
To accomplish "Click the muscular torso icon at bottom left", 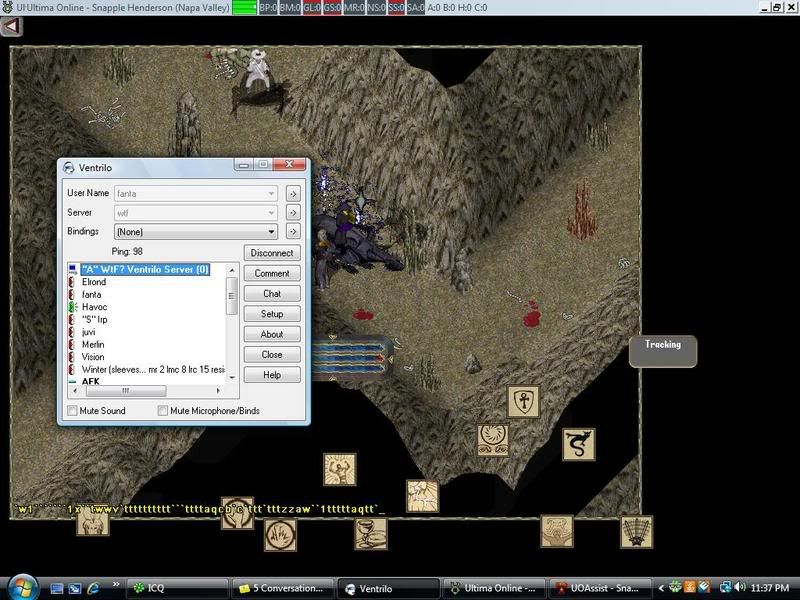I will tap(93, 522).
